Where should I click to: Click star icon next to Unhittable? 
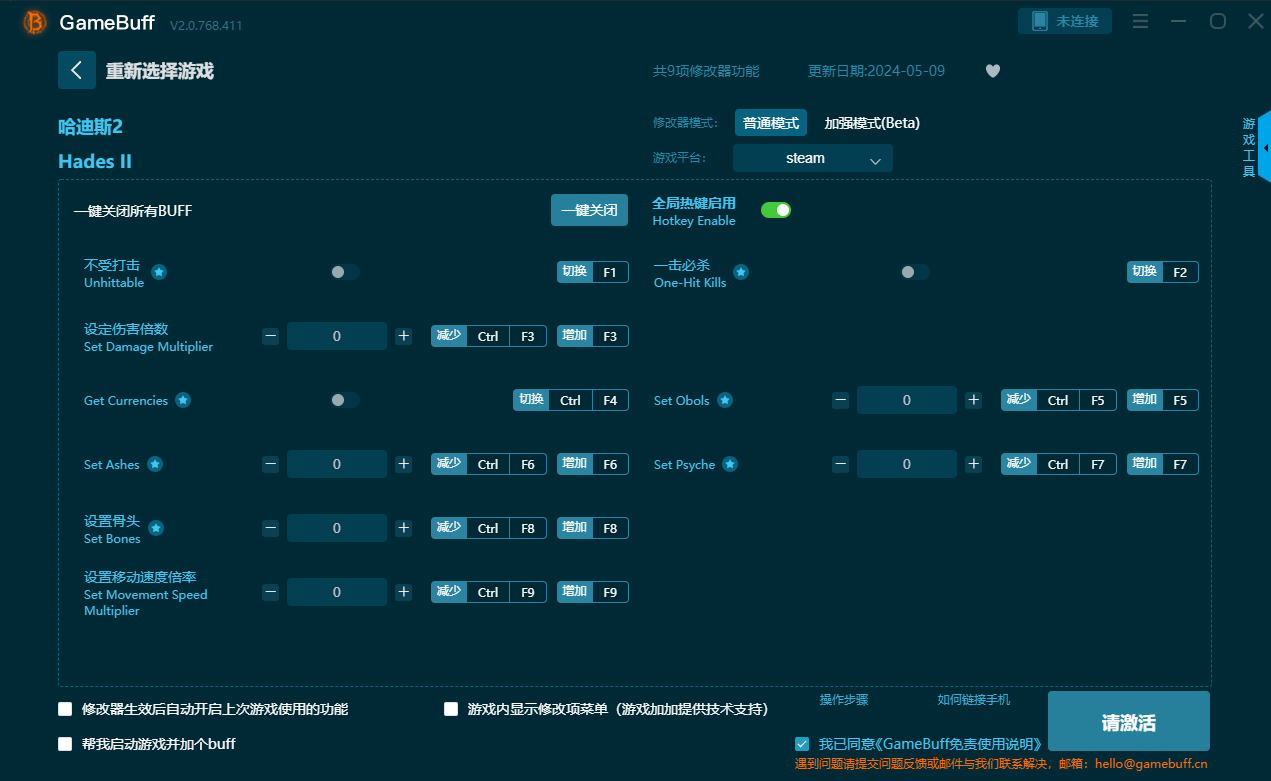158,272
